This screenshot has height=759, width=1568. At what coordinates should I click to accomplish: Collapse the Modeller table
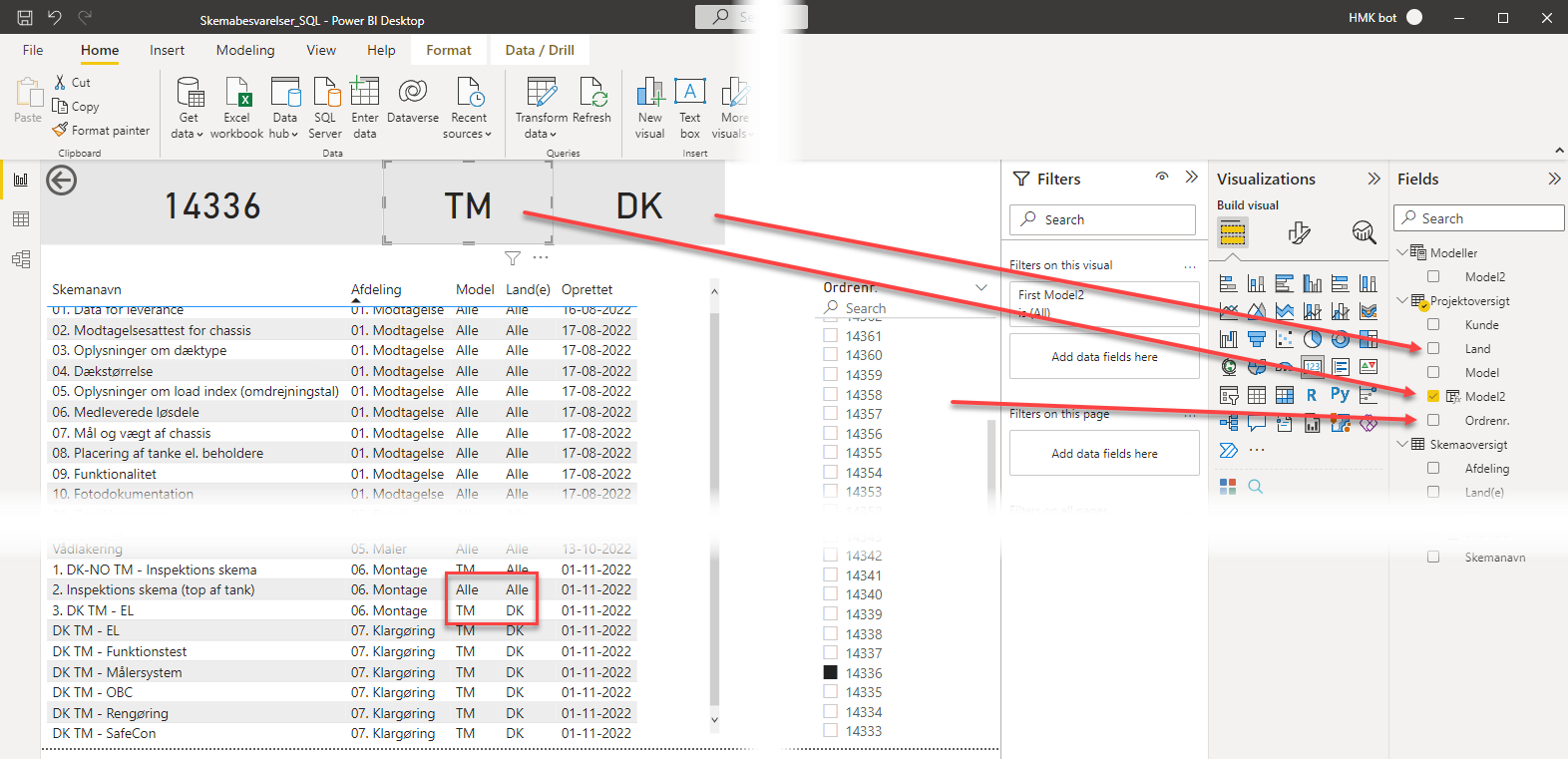click(x=1402, y=253)
